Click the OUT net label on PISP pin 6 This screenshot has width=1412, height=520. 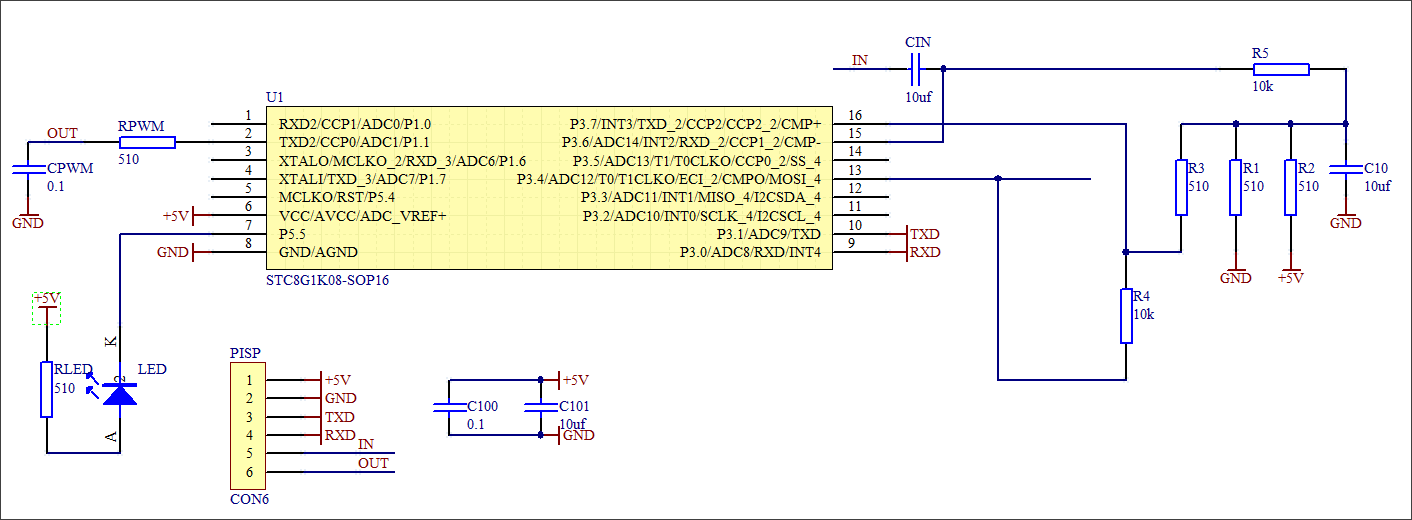(x=373, y=463)
